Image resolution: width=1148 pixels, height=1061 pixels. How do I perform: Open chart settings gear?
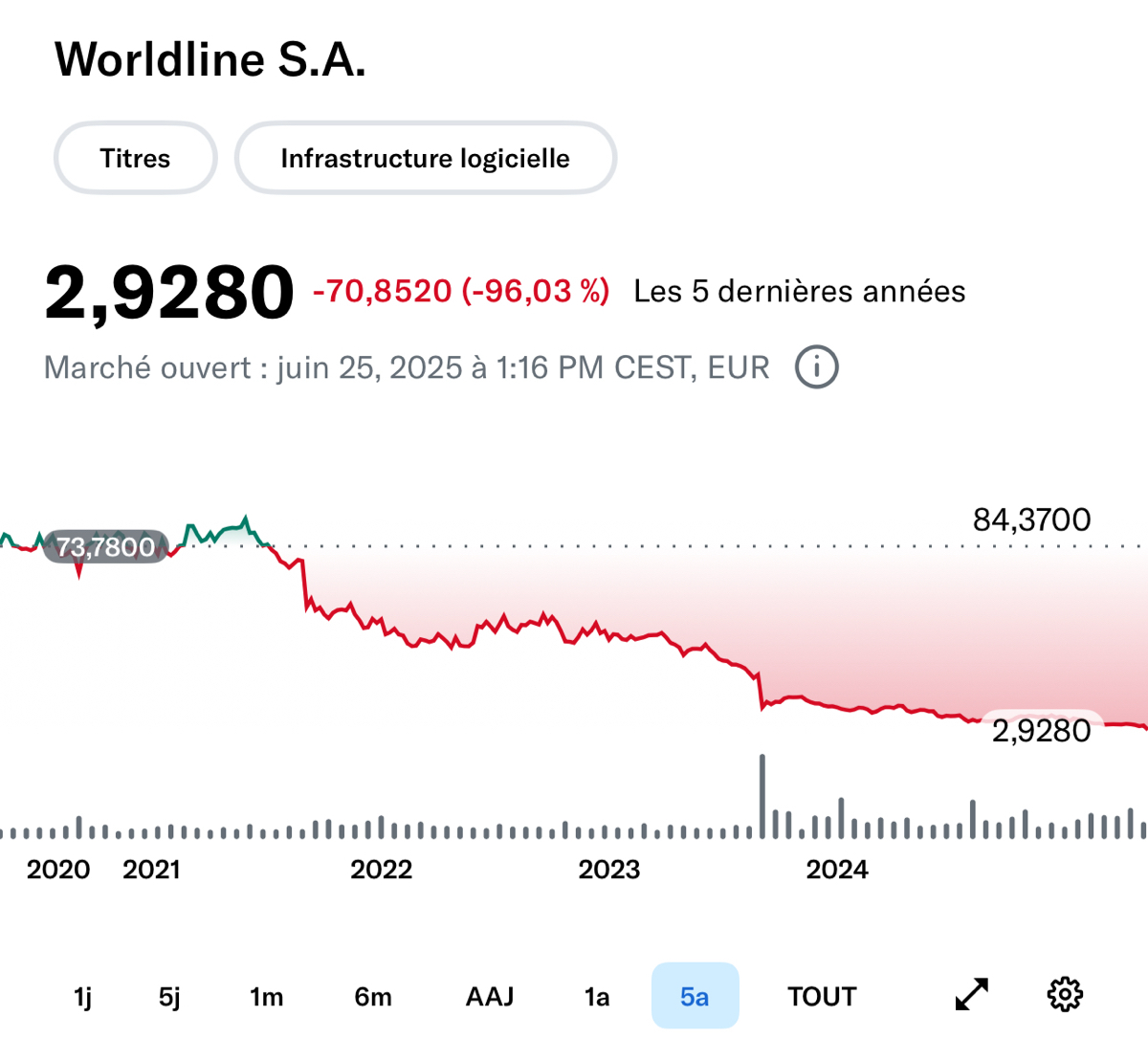coord(1065,995)
